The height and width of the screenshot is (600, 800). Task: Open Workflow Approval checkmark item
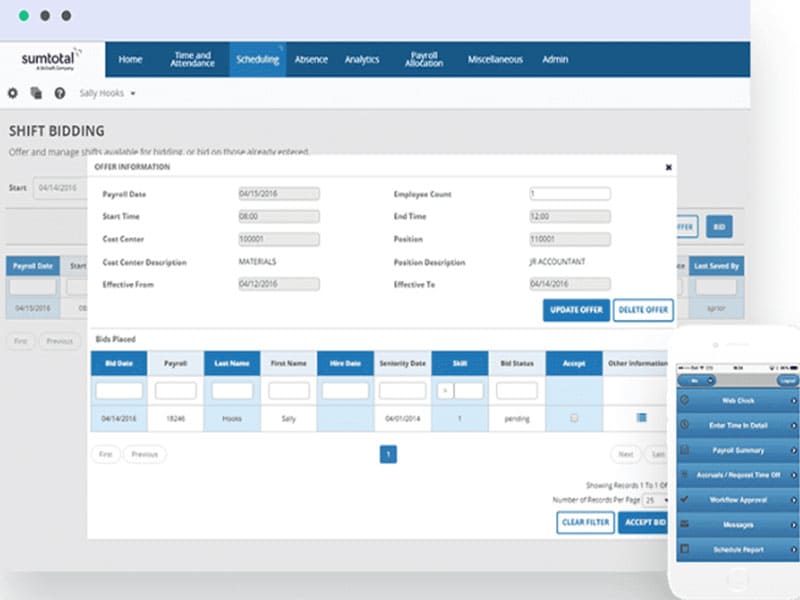tap(740, 500)
